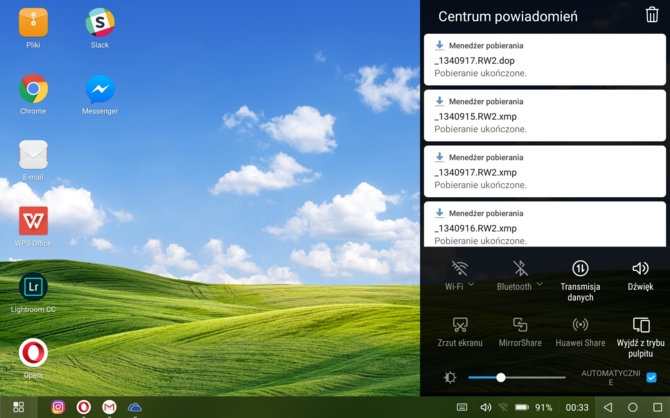Screen dimensions: 670x418
Task: Open the _1340917.RW2.xmp download notification
Action: 545,171
